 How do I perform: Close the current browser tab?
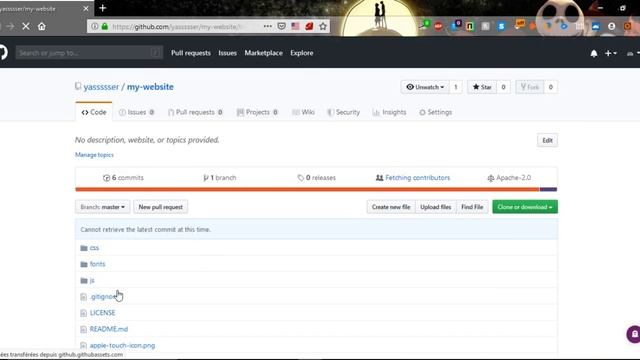(86, 8)
